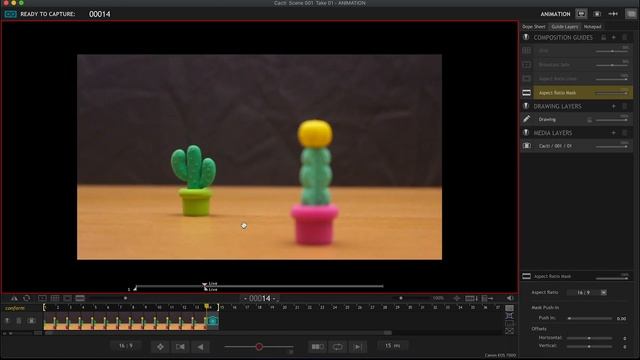Image resolution: width=640 pixels, height=360 pixels.
Task: Click the fit timeline expand icon at right
Action: [x=509, y=316]
